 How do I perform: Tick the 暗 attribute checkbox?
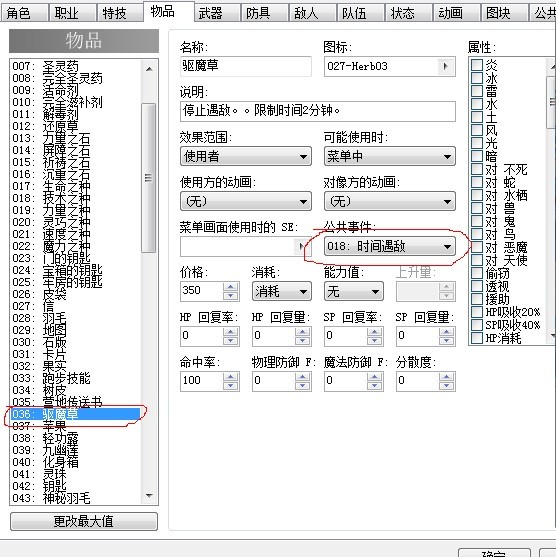(477, 156)
